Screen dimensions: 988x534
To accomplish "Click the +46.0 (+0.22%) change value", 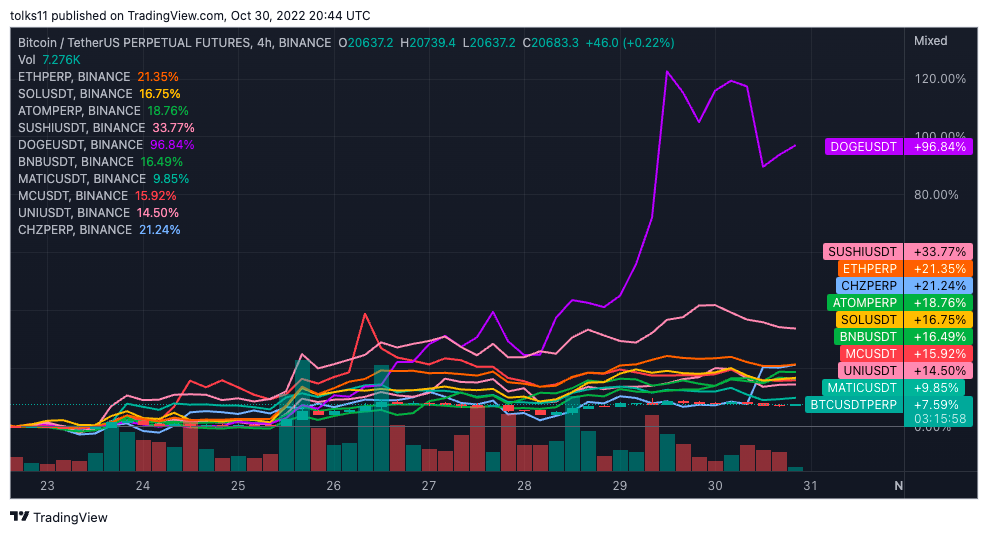I will (x=629, y=43).
